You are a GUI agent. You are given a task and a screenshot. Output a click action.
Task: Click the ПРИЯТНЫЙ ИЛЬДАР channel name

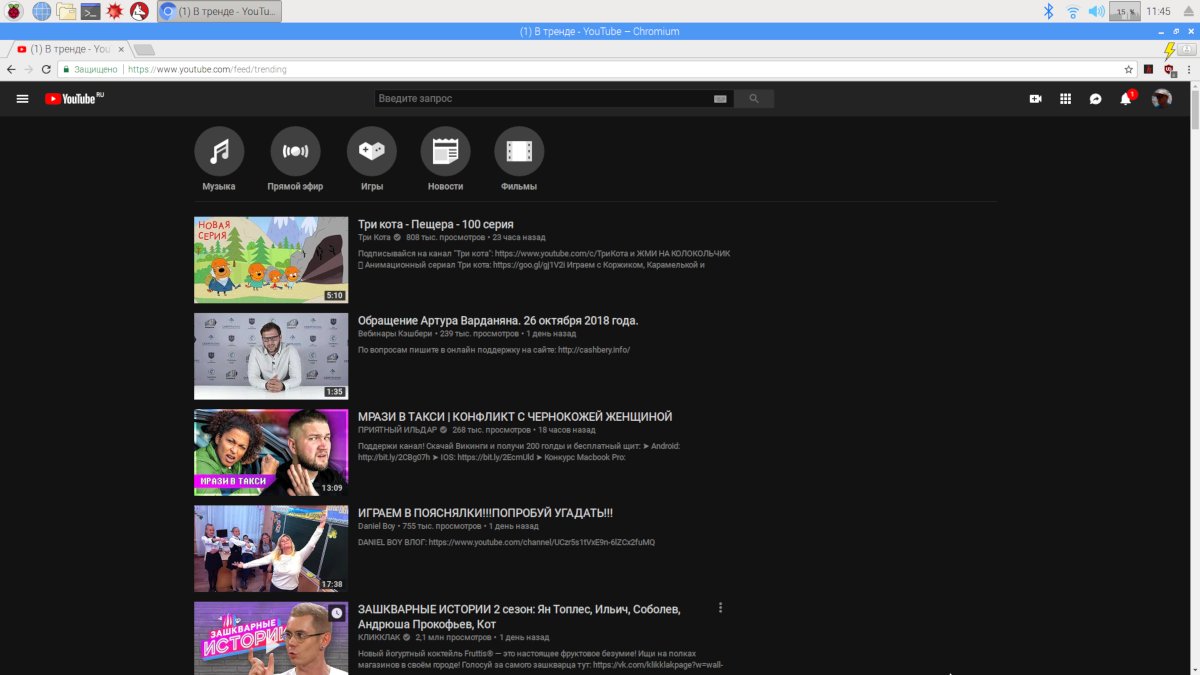tap(397, 430)
